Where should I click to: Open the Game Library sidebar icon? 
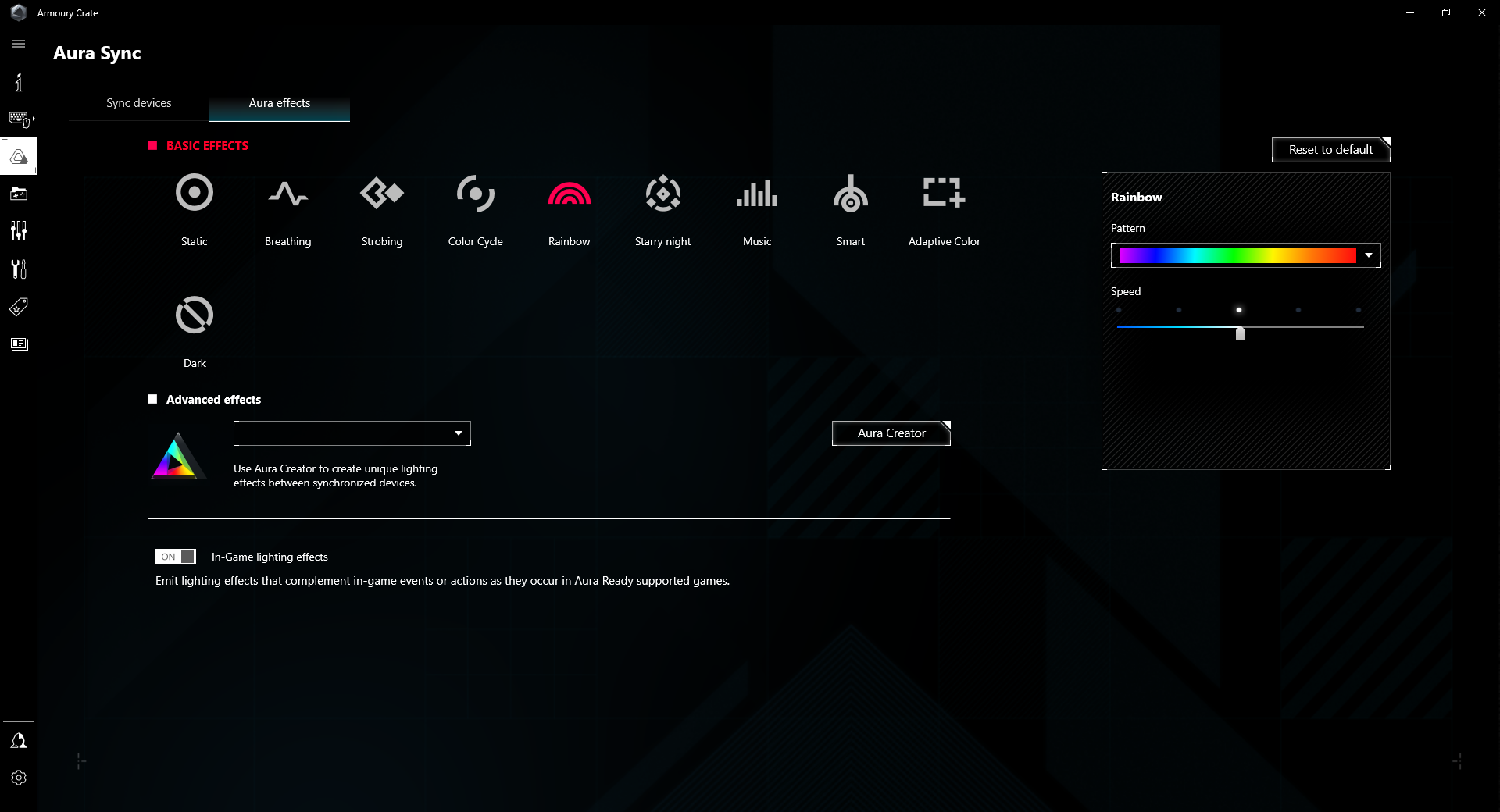19,194
